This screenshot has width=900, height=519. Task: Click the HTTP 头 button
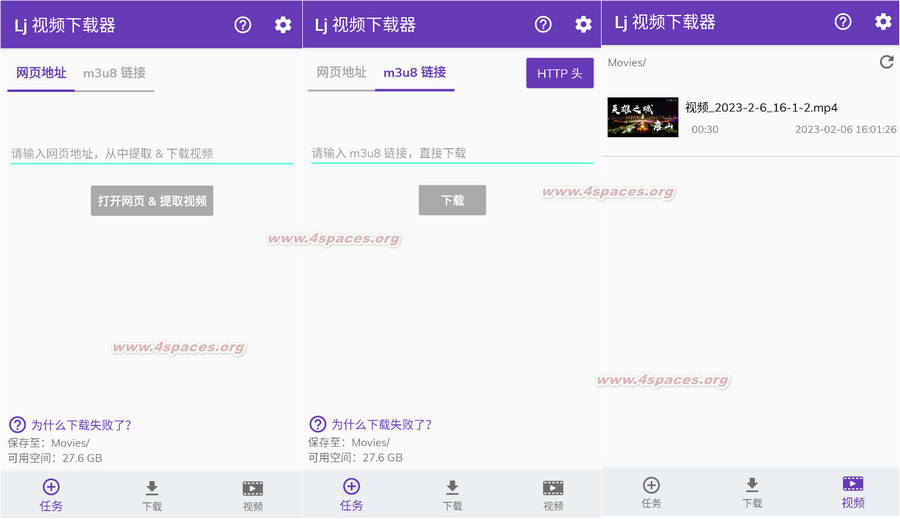click(559, 73)
